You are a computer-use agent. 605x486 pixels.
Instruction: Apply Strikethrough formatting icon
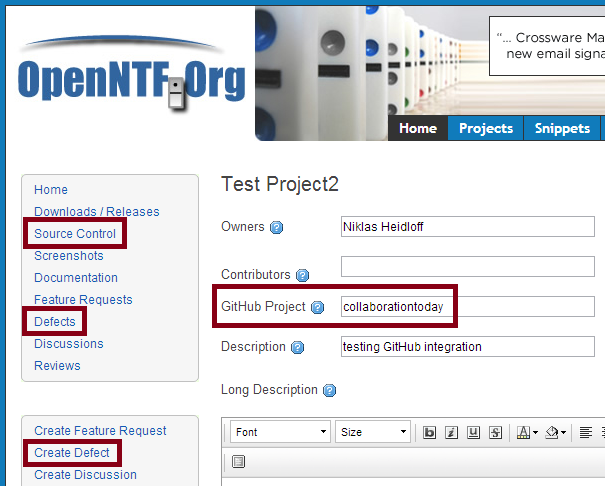click(495, 432)
